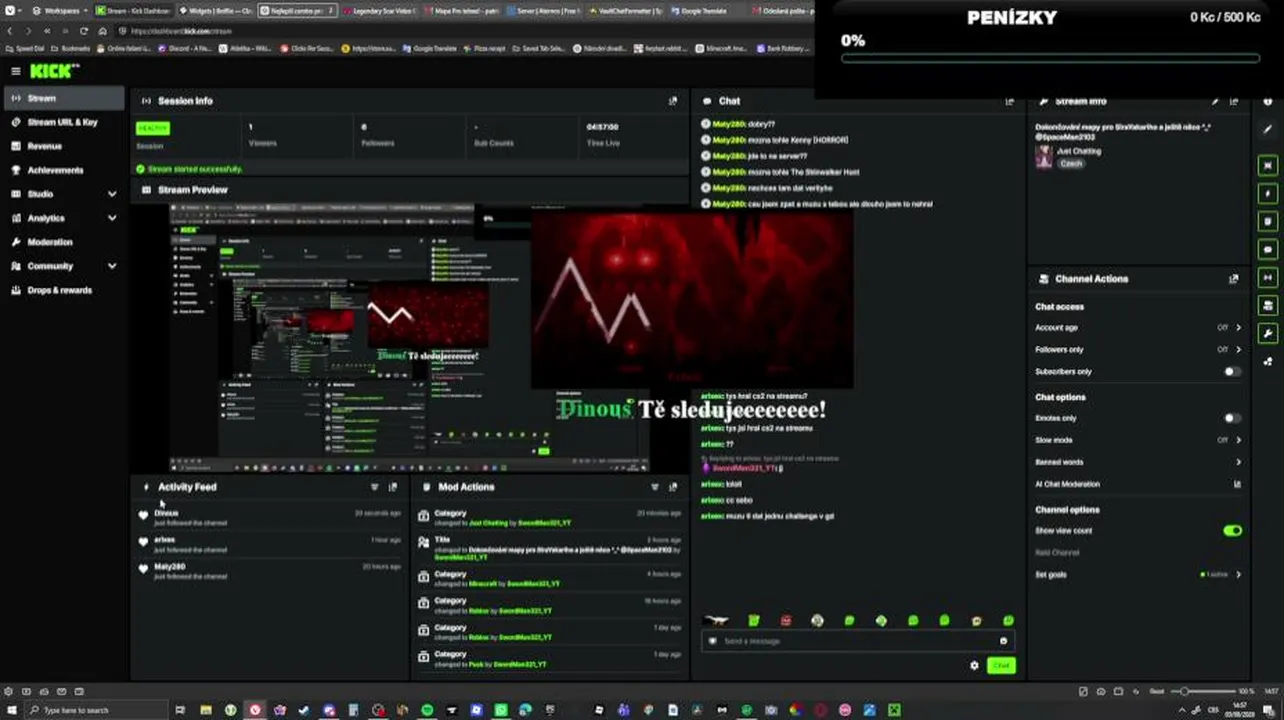Go back in browser history

(10, 31)
